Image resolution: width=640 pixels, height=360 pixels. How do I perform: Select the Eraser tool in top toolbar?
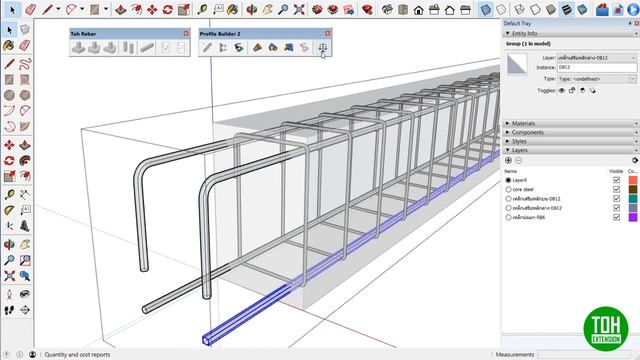tap(31, 9)
